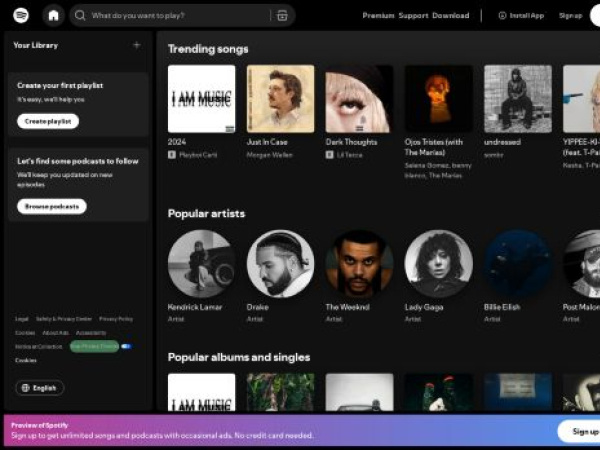Open the Premium link

[378, 15]
